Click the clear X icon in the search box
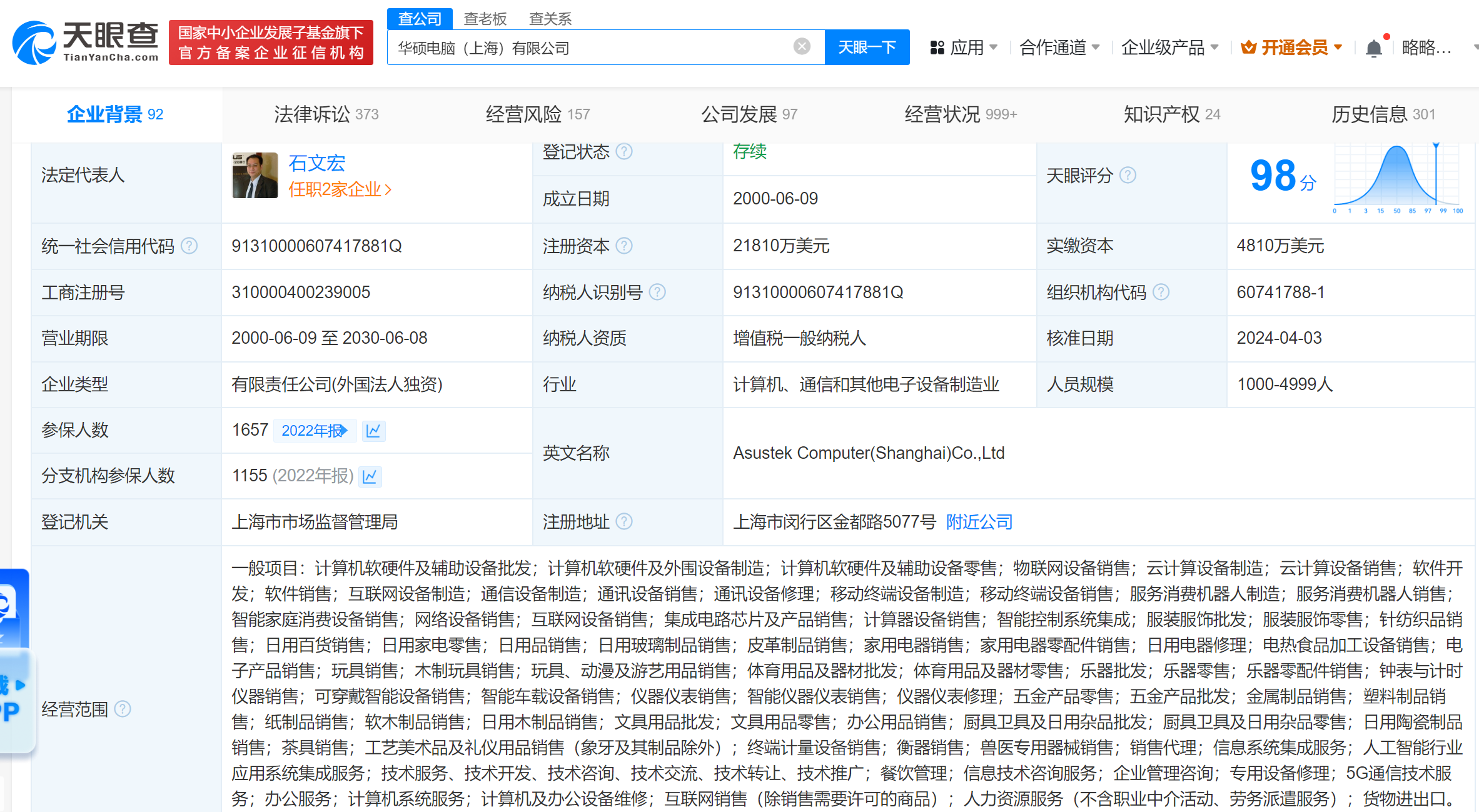 (x=802, y=46)
